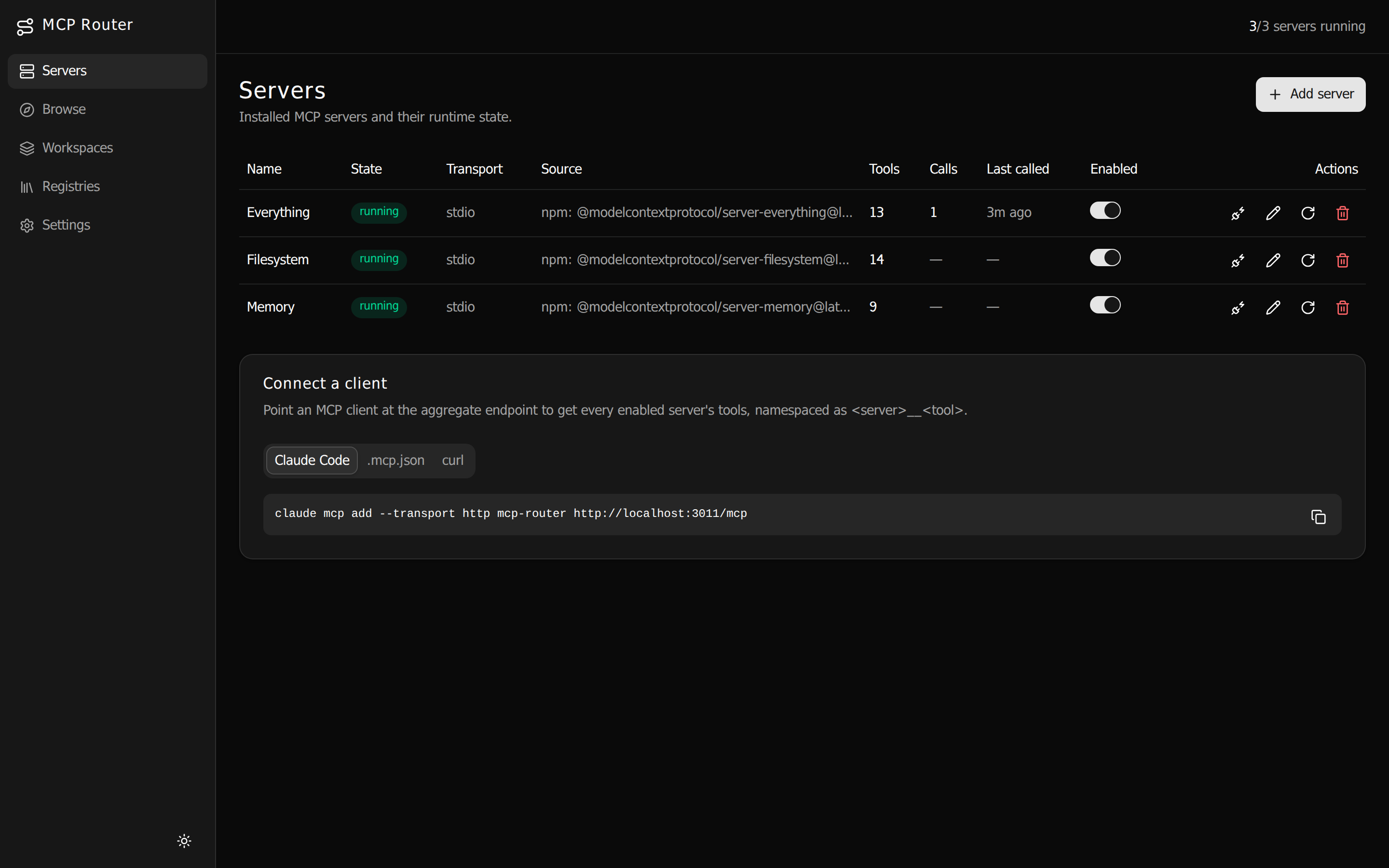The image size is (1389, 868).
Task: Disable the Everything server toggle
Action: tap(1105, 211)
